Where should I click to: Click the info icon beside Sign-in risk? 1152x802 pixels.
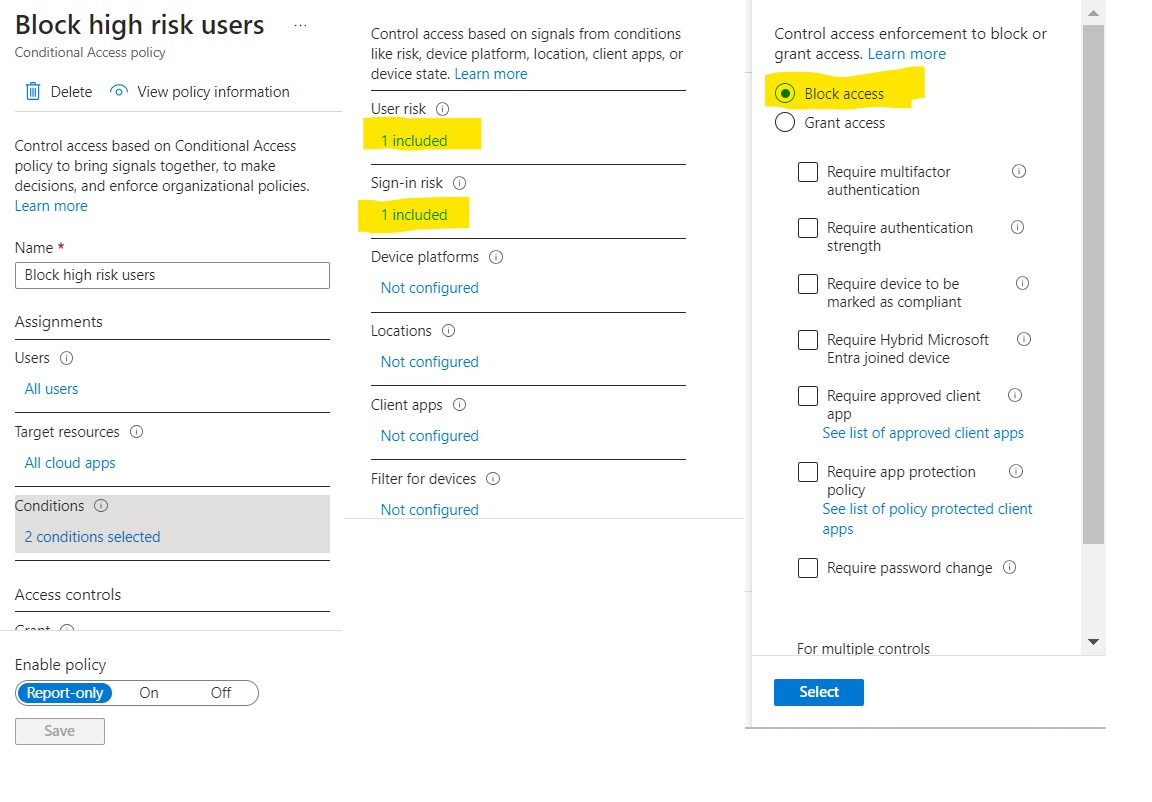(459, 183)
